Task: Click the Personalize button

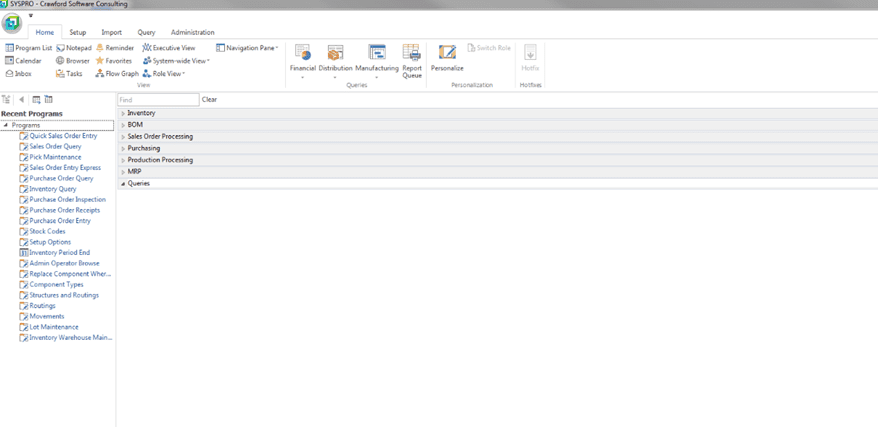Action: point(447,58)
